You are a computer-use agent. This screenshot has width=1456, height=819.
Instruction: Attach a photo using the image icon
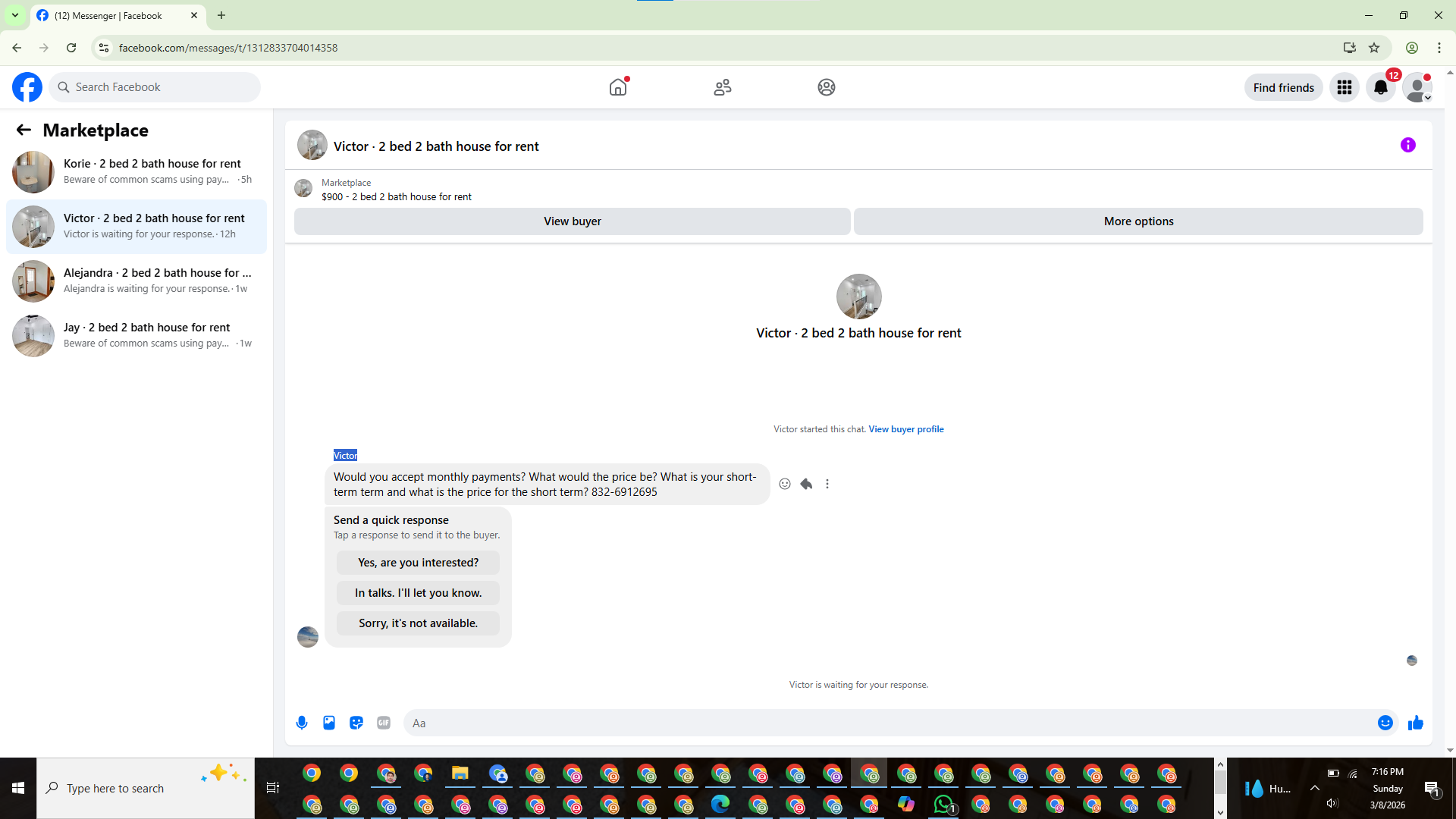(x=329, y=723)
